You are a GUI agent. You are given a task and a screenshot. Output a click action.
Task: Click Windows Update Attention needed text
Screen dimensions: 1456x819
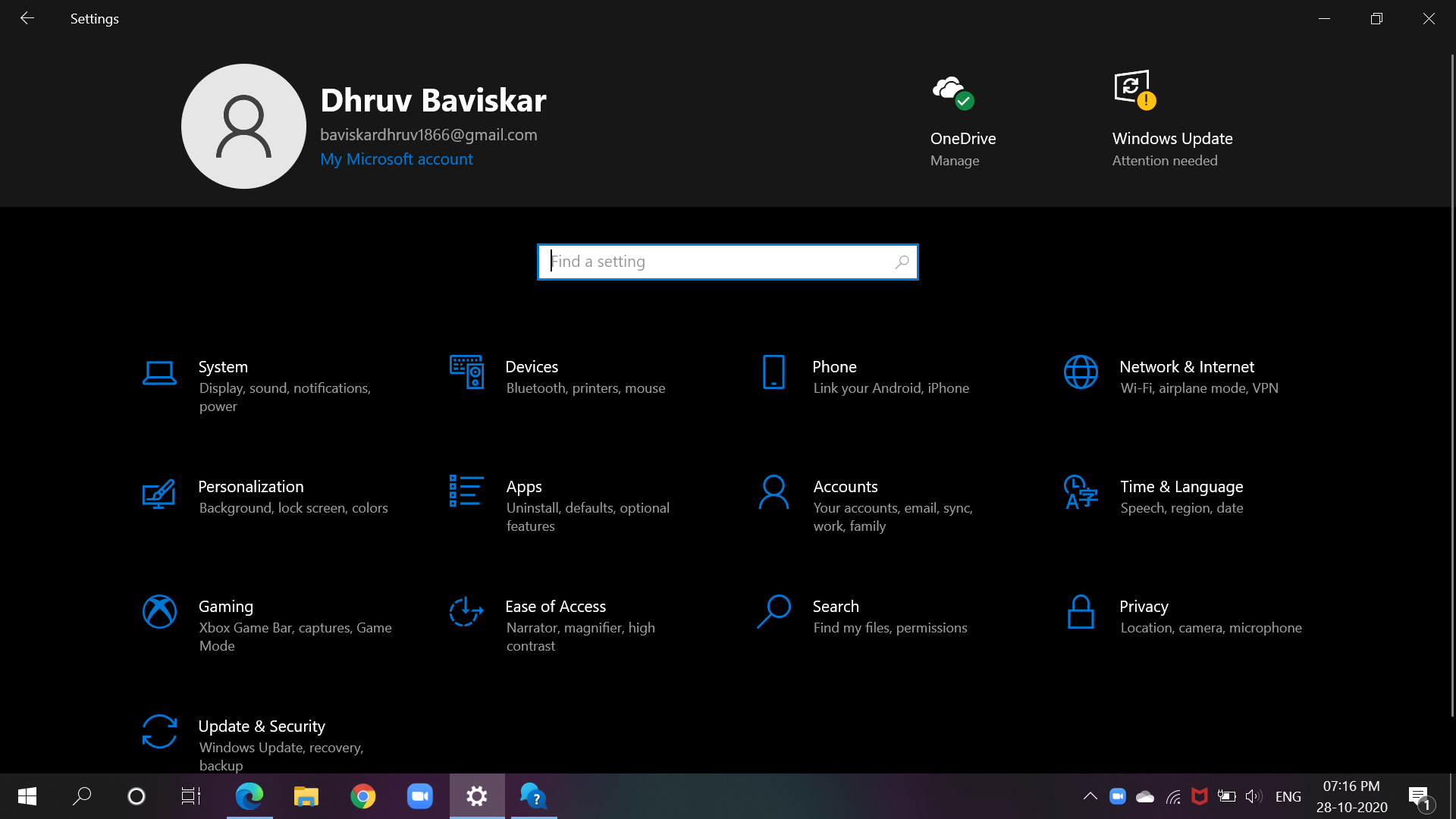click(x=1165, y=160)
